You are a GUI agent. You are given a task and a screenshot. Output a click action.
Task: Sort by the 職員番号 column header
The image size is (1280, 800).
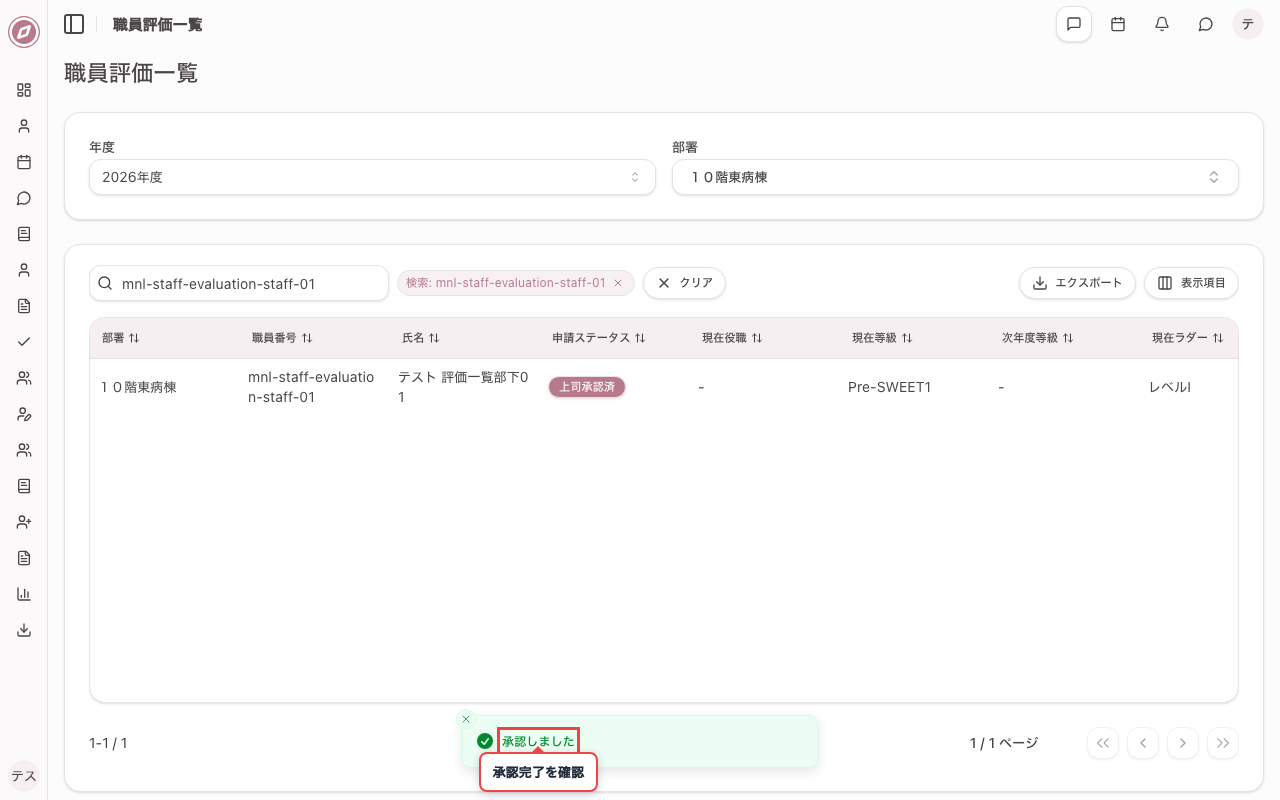282,338
